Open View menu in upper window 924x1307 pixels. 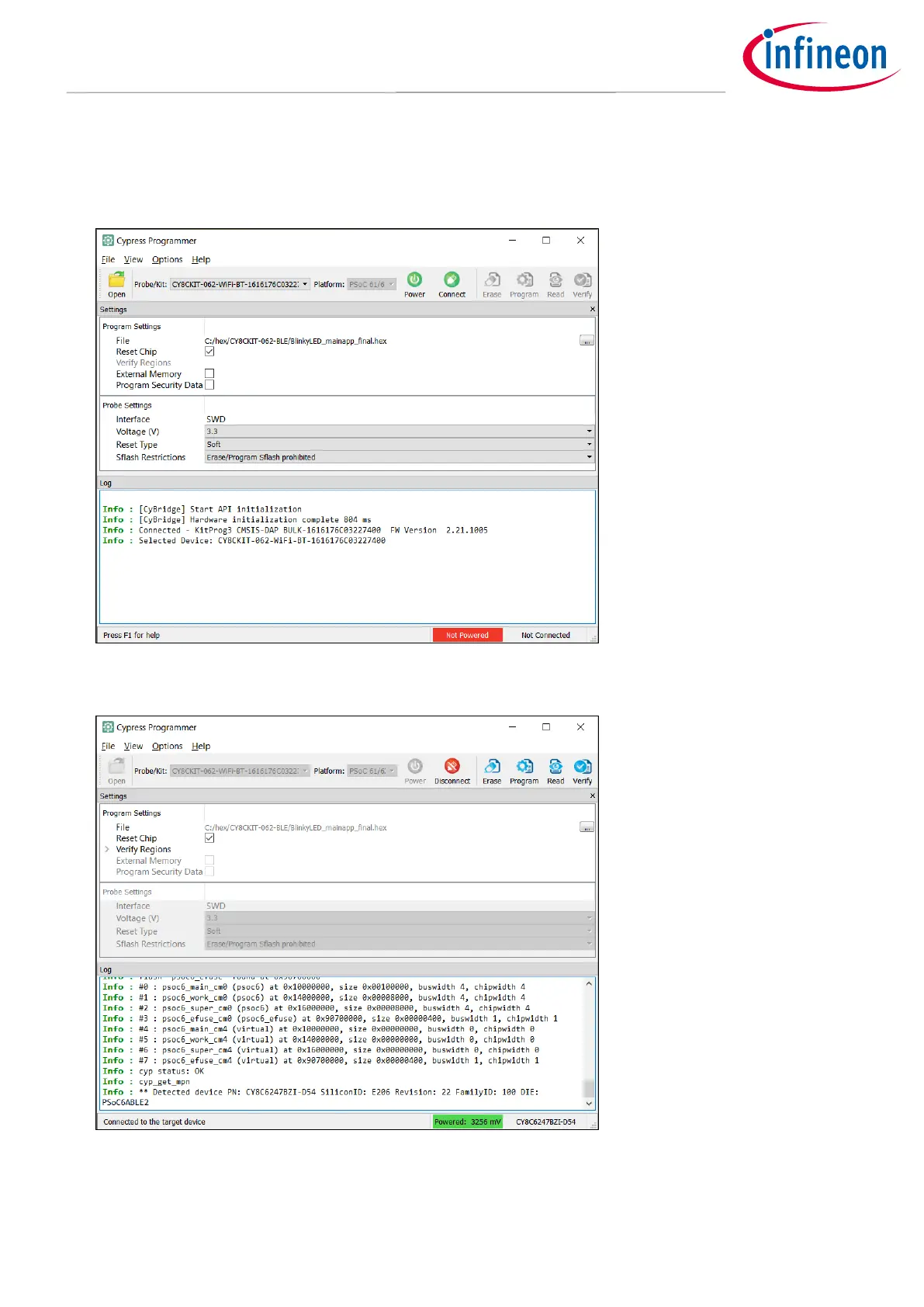click(x=133, y=259)
